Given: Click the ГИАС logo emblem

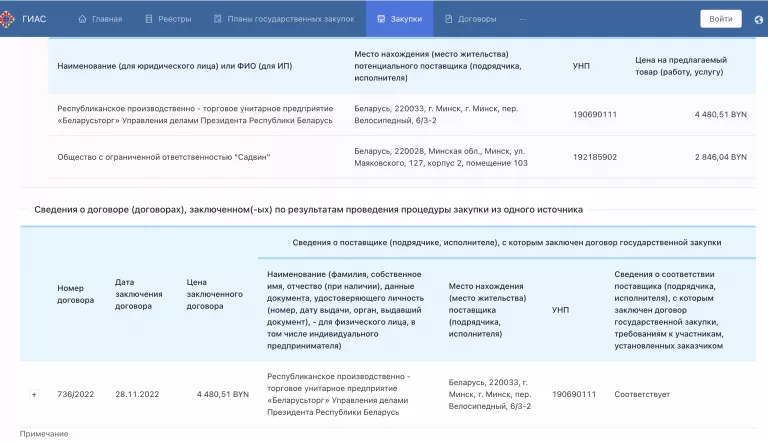Looking at the screenshot, I should point(9,18).
